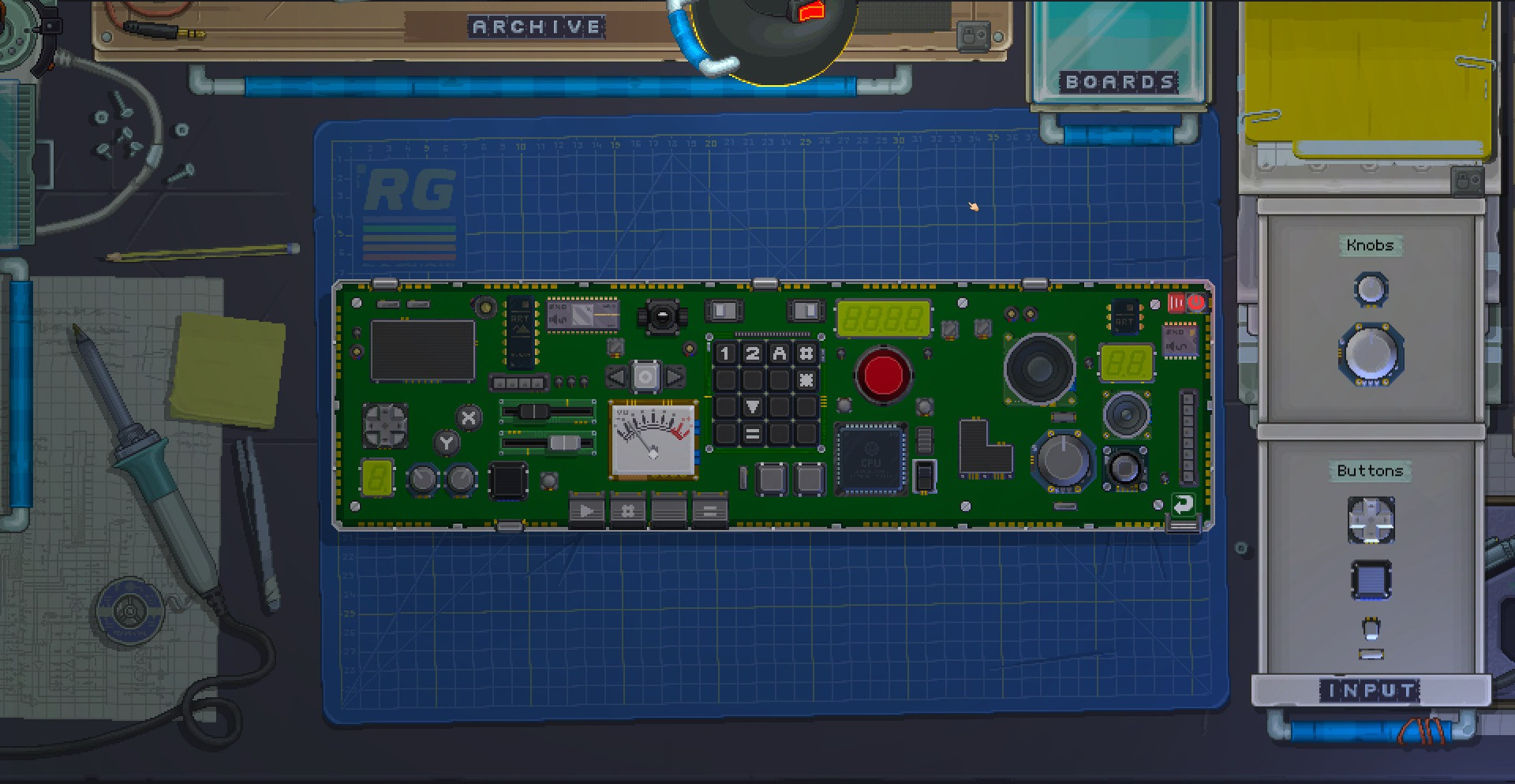Collapse the INPUT drawer
The width and height of the screenshot is (1515, 784).
1371,691
